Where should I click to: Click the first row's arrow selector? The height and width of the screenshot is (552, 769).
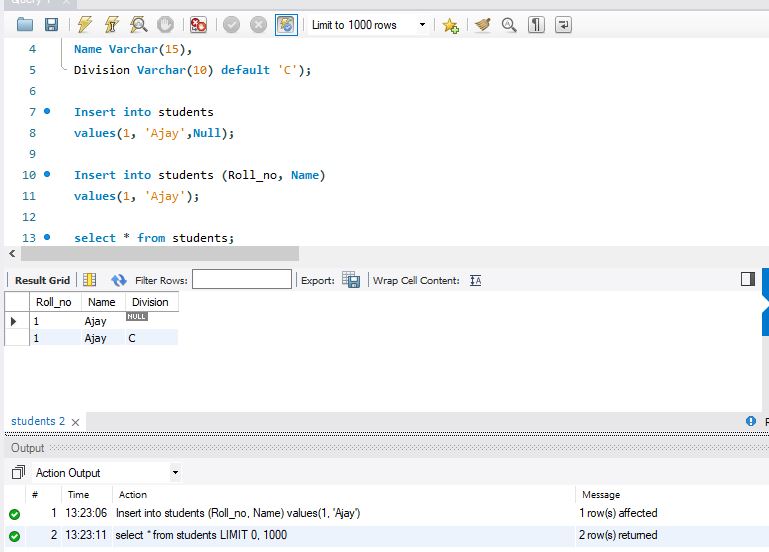(x=14, y=321)
